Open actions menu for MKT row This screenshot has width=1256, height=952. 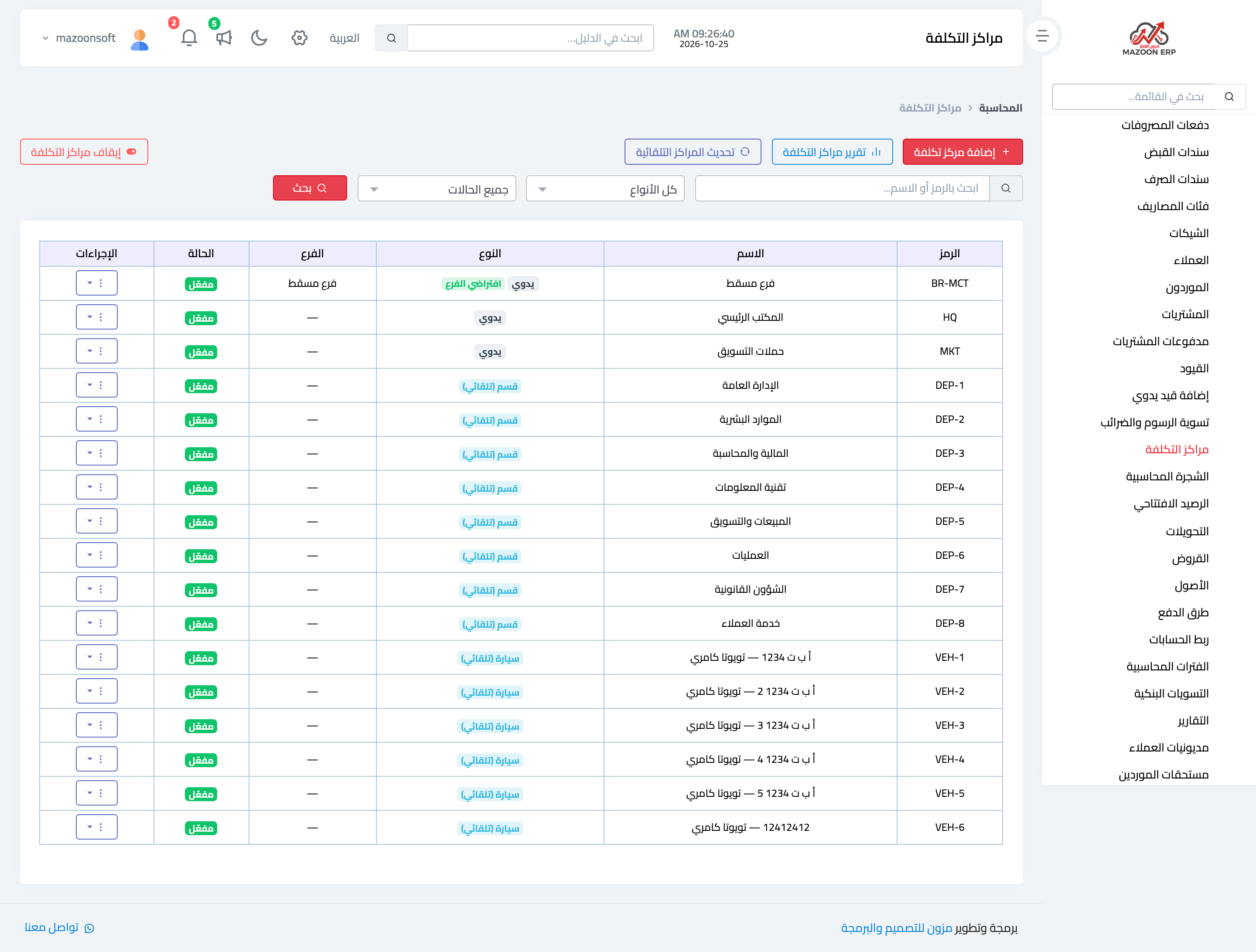pos(96,351)
